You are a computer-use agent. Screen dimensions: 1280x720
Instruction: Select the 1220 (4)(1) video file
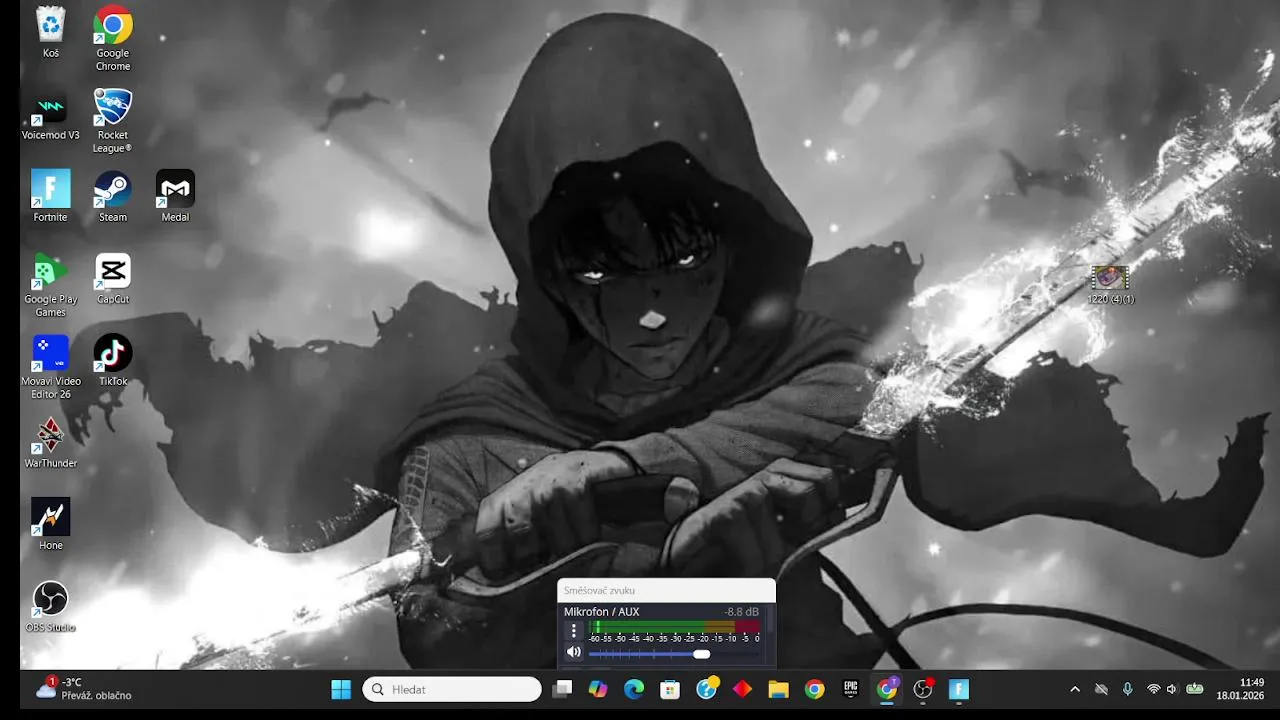tap(1110, 284)
